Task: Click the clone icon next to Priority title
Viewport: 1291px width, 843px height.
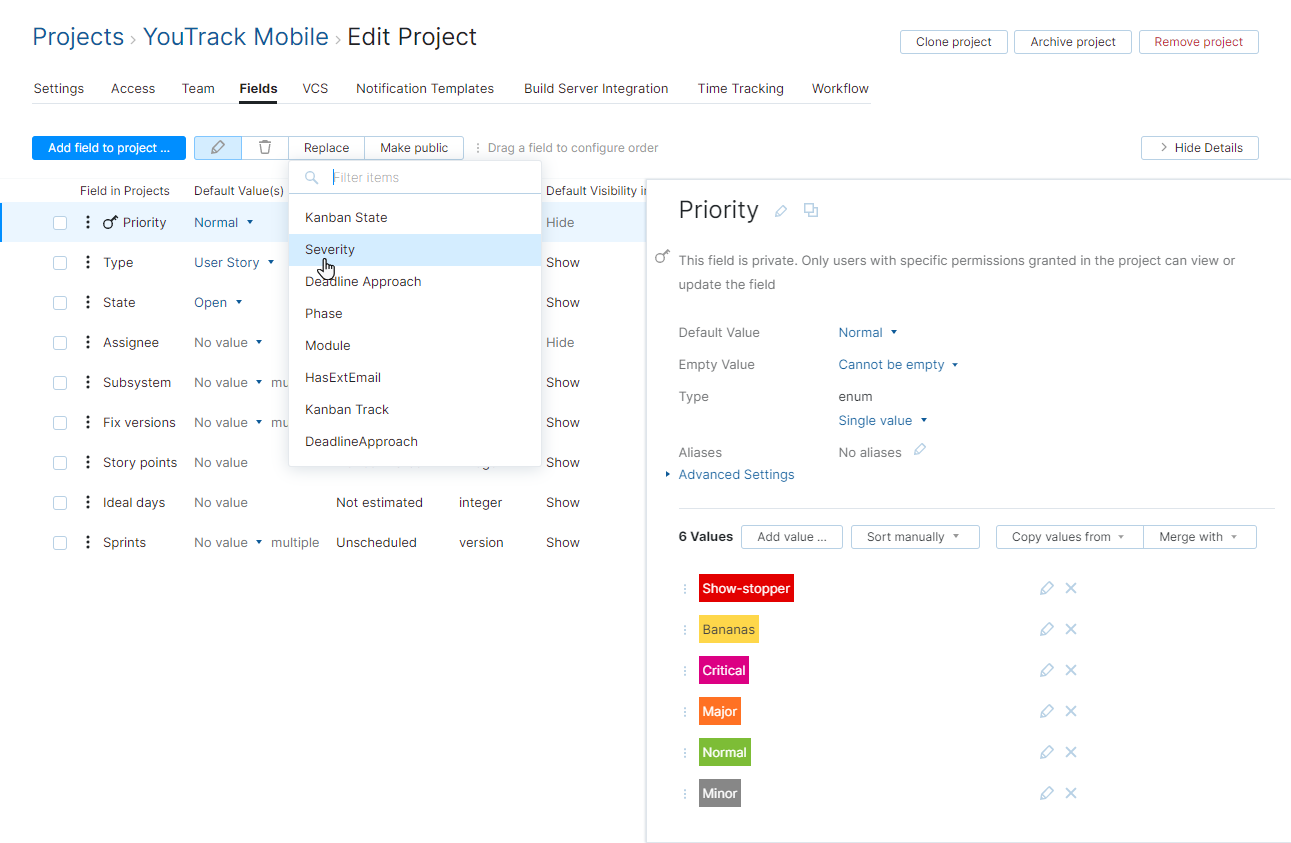Action: 811,211
